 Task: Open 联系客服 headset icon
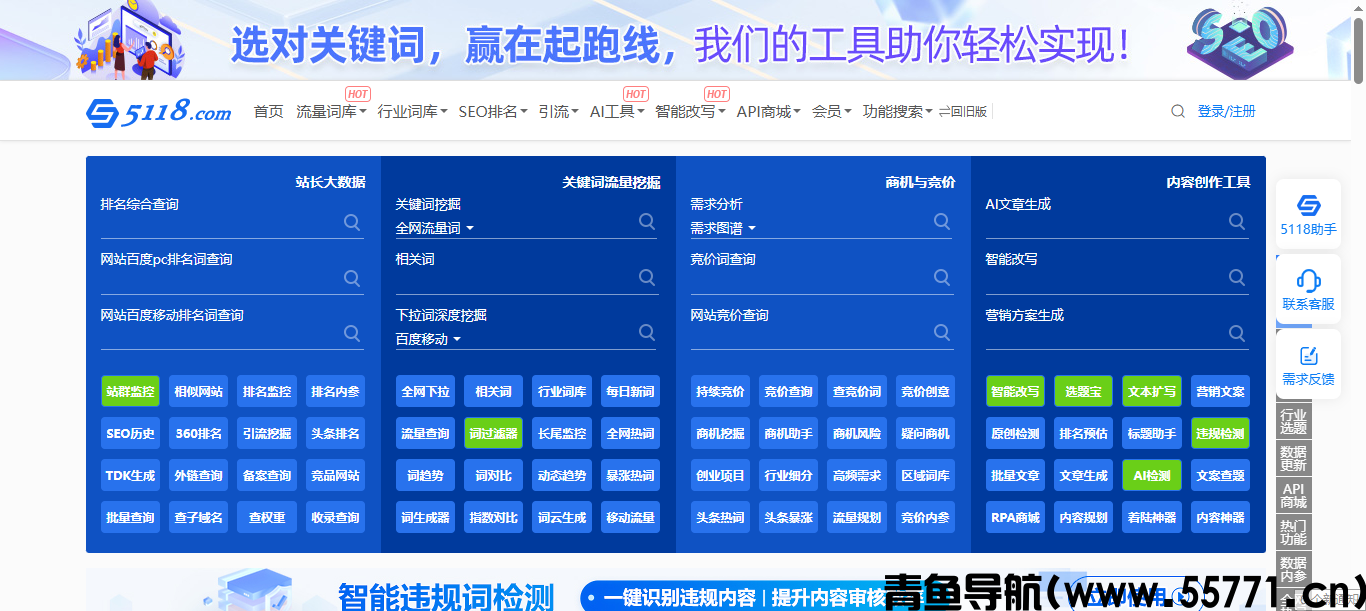tap(1308, 288)
